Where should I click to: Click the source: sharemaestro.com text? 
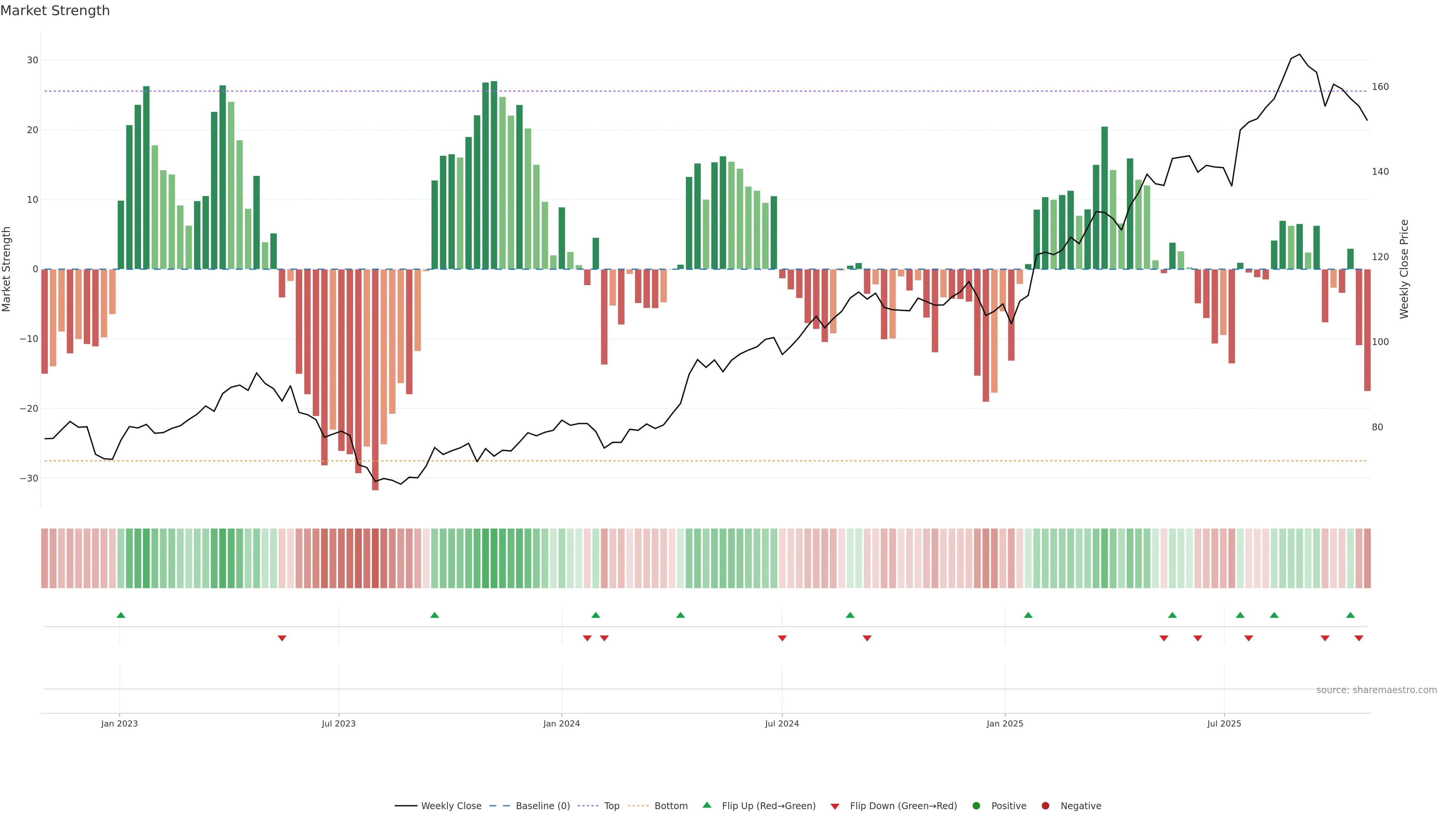(1376, 690)
